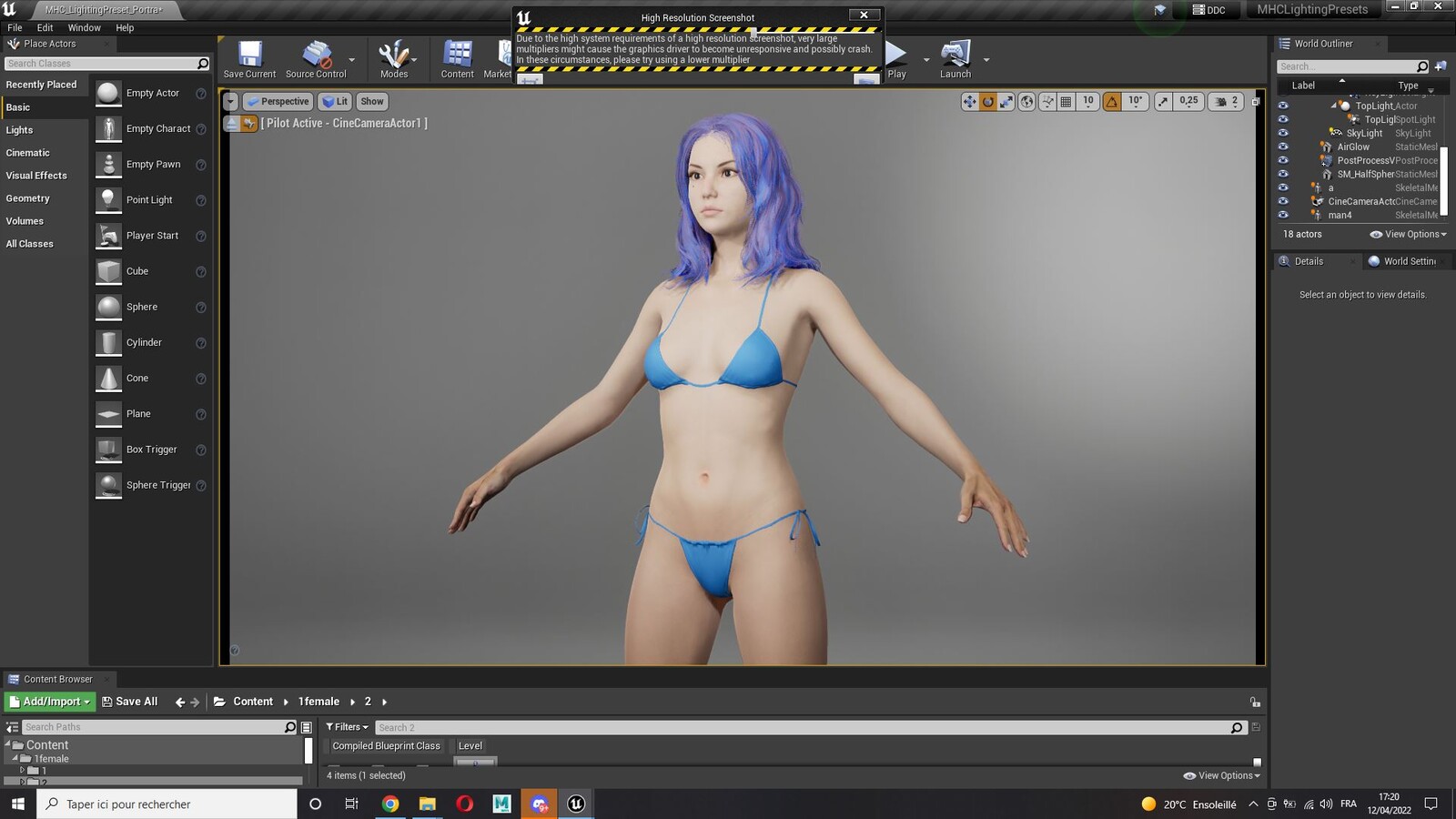Click the Lit view mode button
This screenshot has width=1456, height=819.
click(x=335, y=102)
